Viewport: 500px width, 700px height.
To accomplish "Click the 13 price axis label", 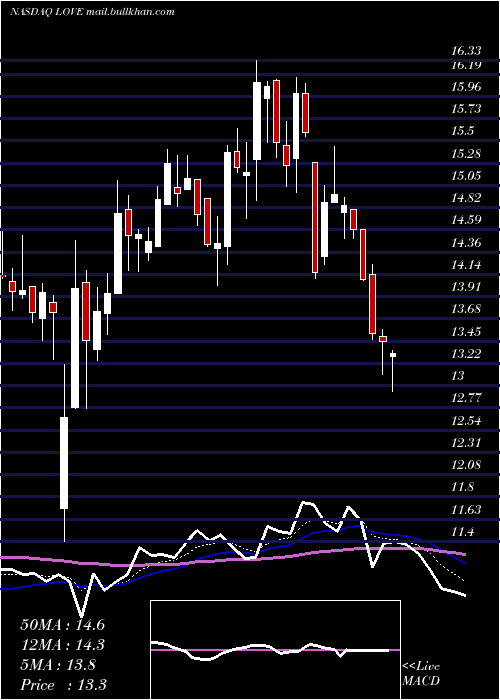I will [458, 376].
